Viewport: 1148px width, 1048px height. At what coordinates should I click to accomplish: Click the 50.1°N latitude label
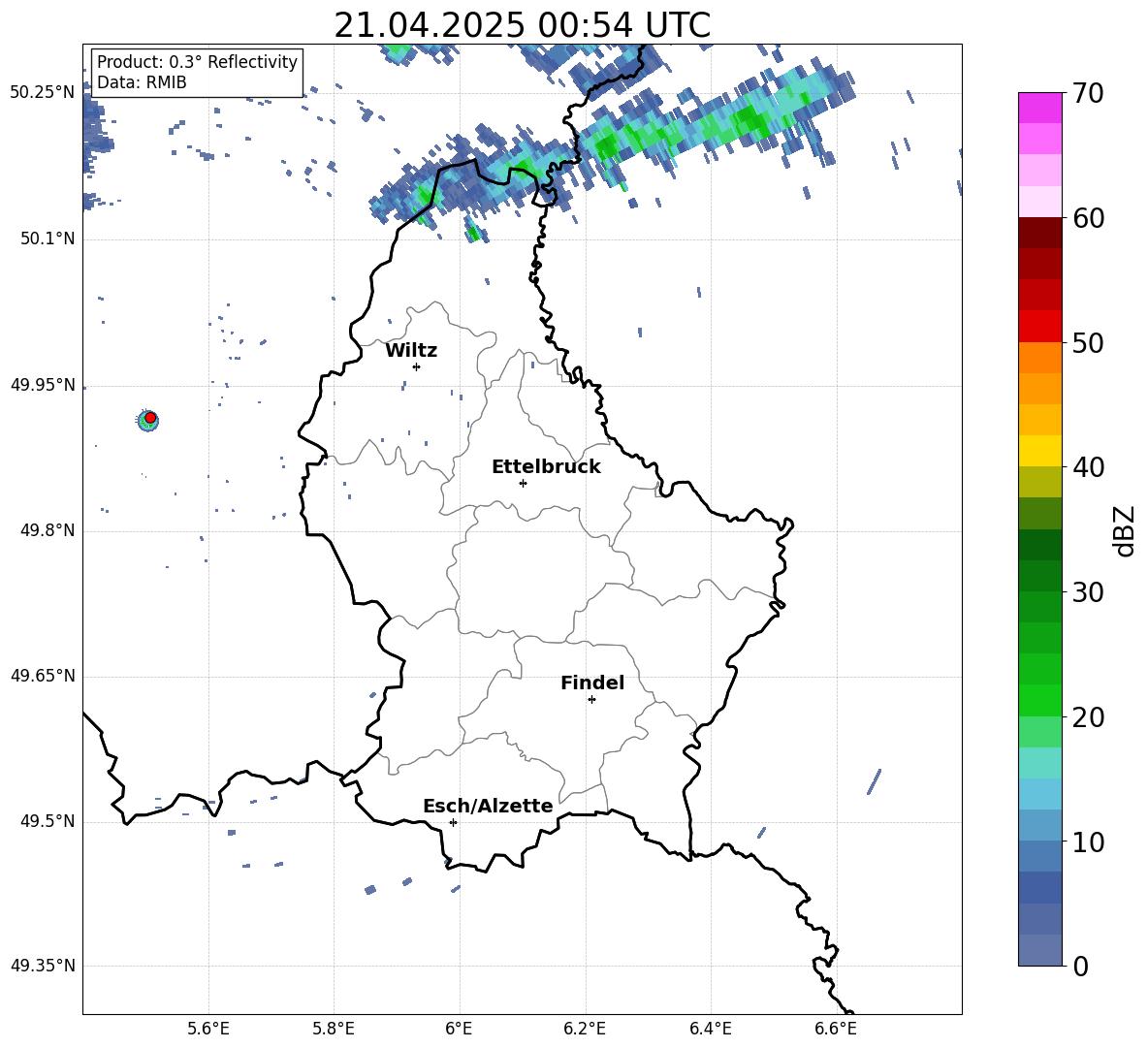tap(48, 238)
